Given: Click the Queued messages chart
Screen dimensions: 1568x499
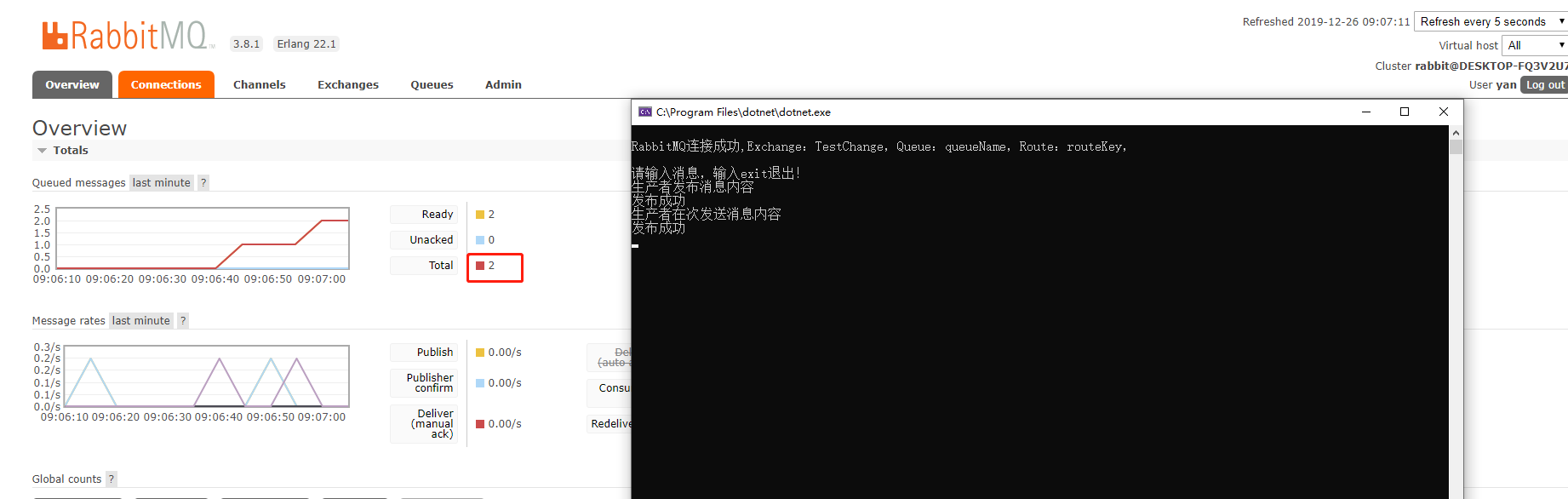Looking at the screenshot, I should [x=202, y=238].
